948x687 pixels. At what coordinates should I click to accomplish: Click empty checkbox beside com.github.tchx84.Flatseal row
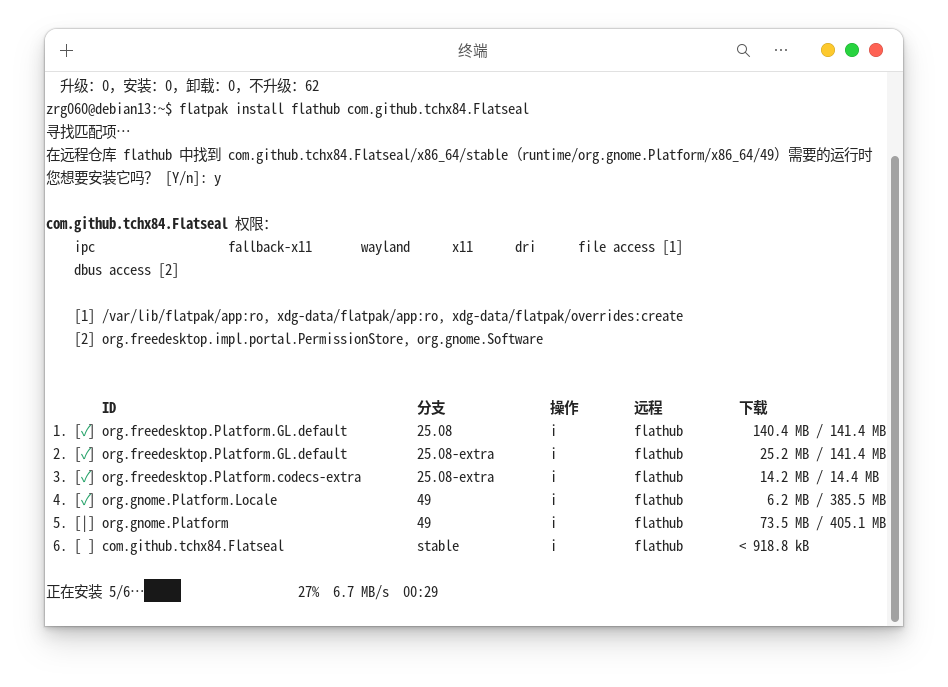click(85, 546)
